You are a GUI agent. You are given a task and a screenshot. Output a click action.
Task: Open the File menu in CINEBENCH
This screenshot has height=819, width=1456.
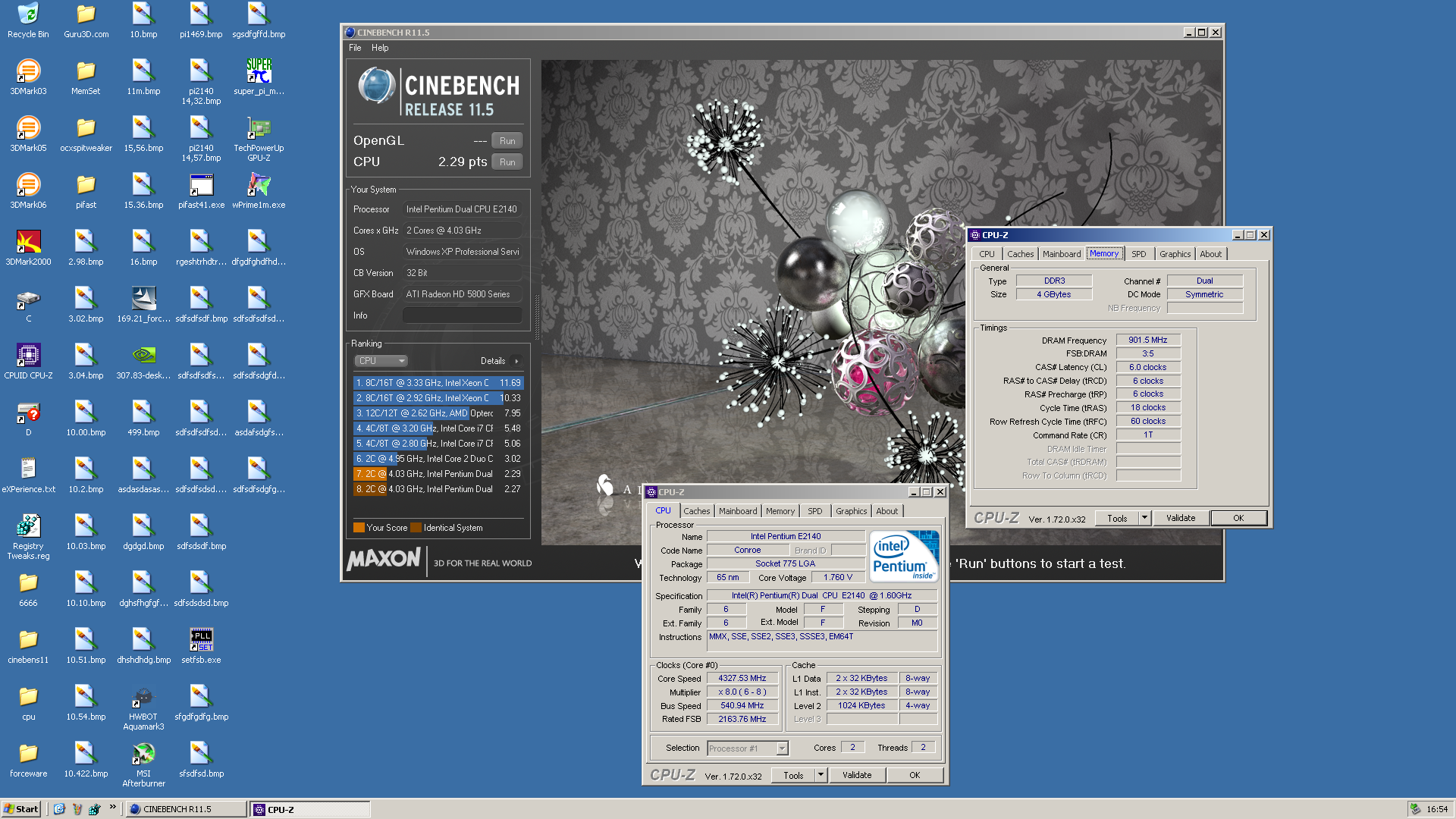(355, 48)
